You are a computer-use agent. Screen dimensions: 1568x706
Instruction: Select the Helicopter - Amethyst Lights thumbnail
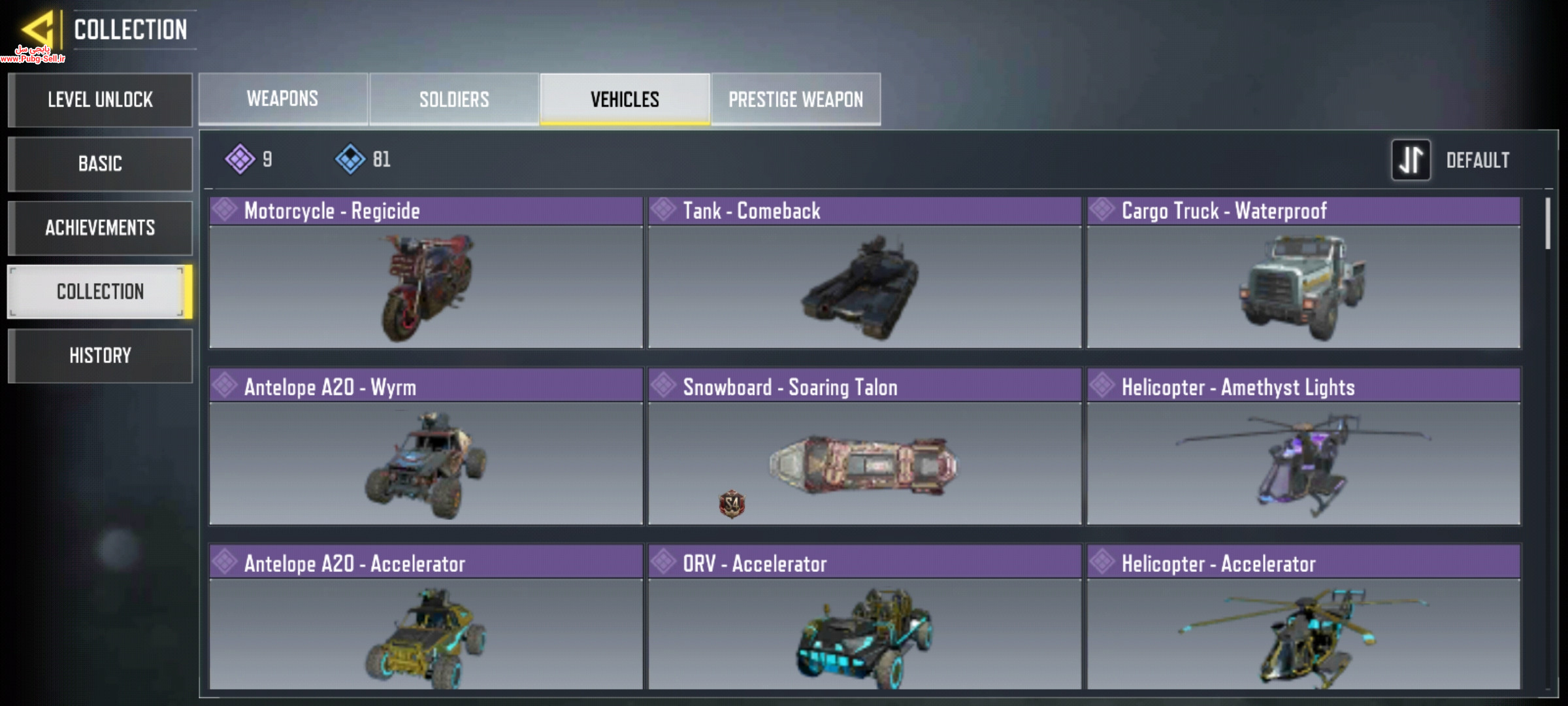[x=1303, y=463]
